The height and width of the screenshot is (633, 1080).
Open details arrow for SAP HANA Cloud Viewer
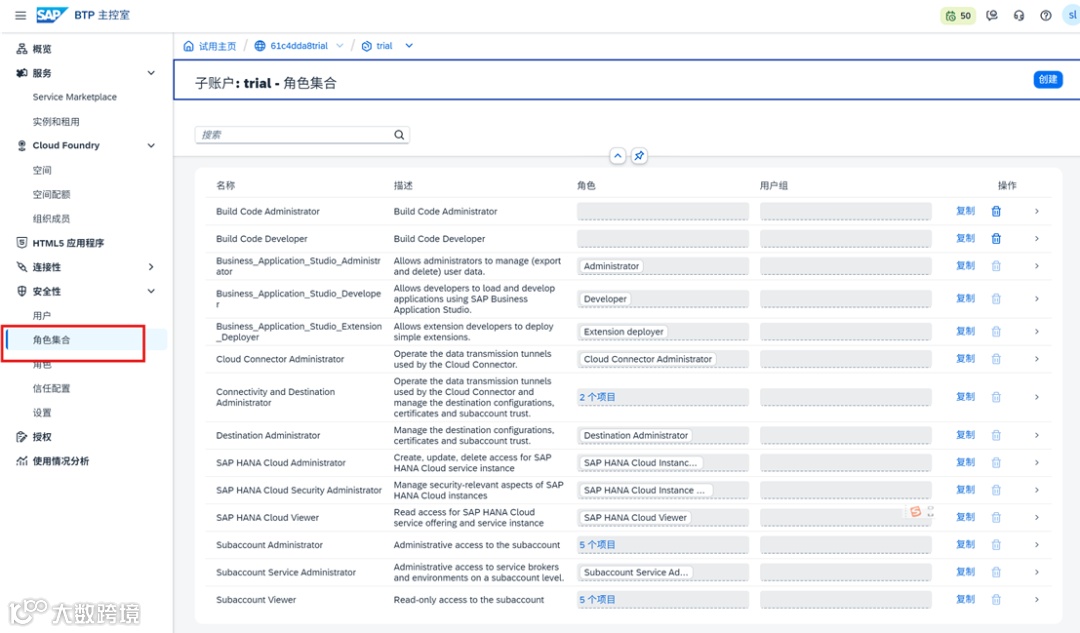click(x=1037, y=517)
